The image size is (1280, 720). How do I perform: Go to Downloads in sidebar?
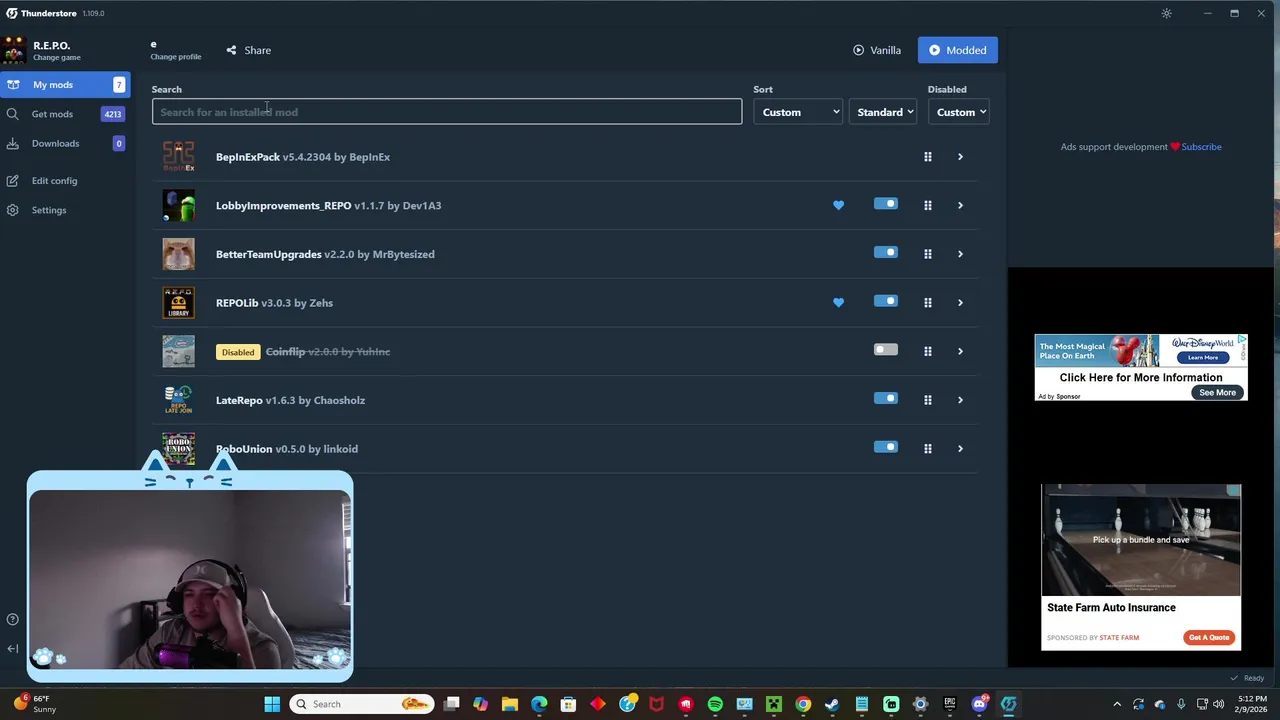[x=66, y=143]
